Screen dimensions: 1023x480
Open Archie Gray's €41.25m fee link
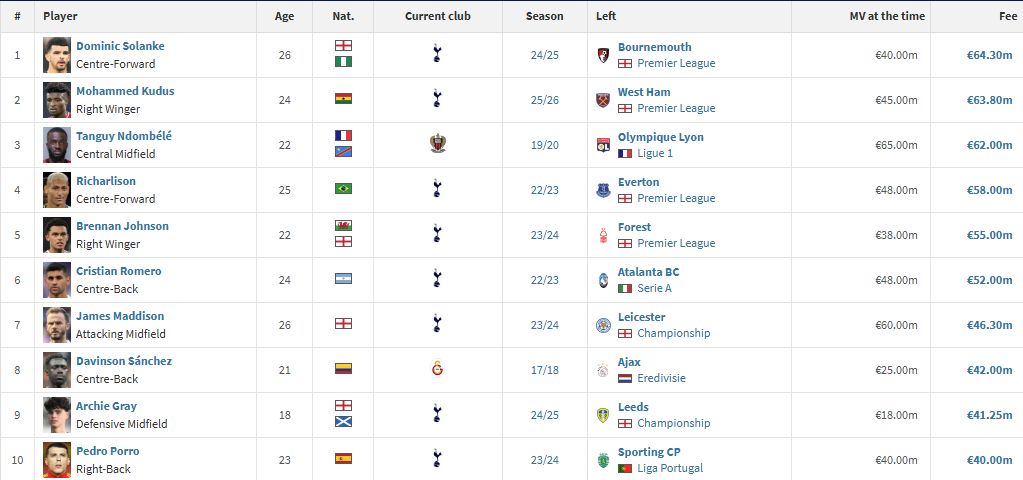[989, 415]
